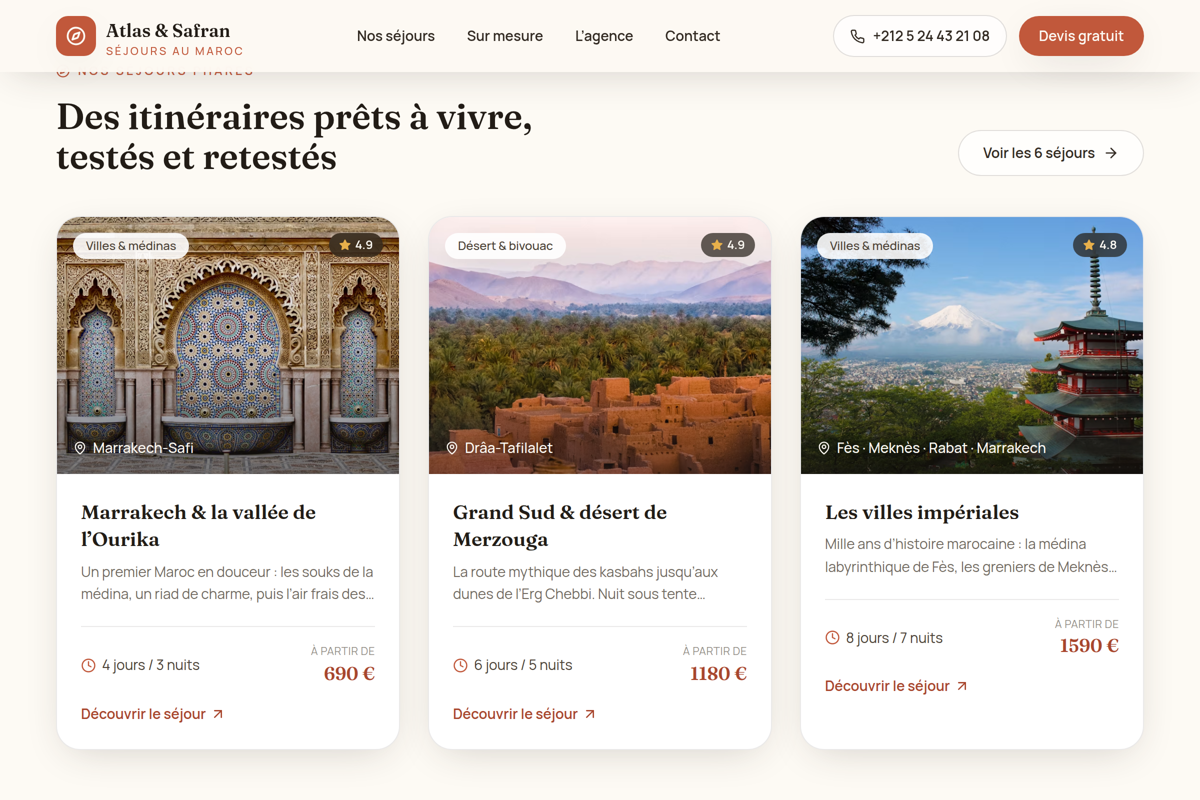Click the 4 jours / 3 nuits text
The width and height of the screenshot is (1200, 800).
[x=151, y=665]
